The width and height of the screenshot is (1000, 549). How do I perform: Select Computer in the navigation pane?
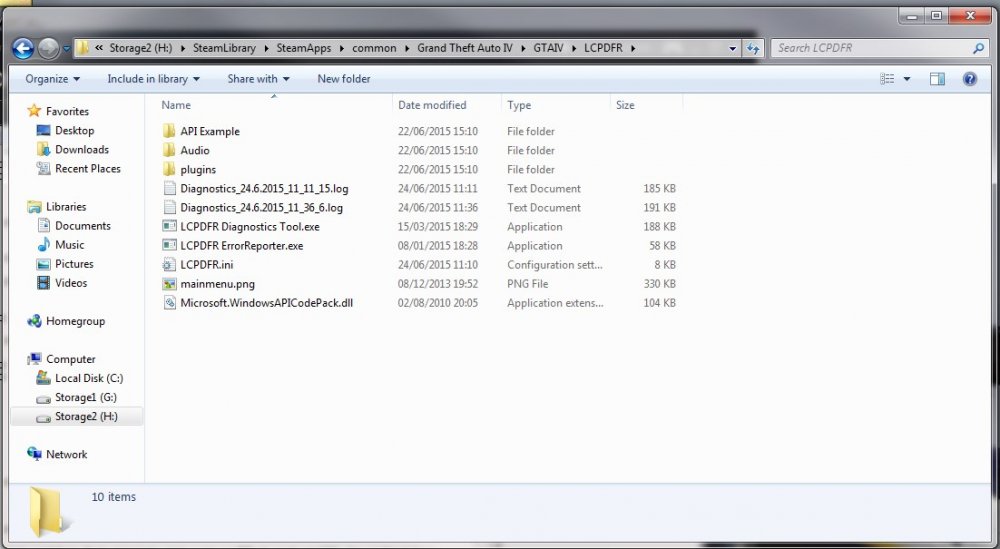70,359
